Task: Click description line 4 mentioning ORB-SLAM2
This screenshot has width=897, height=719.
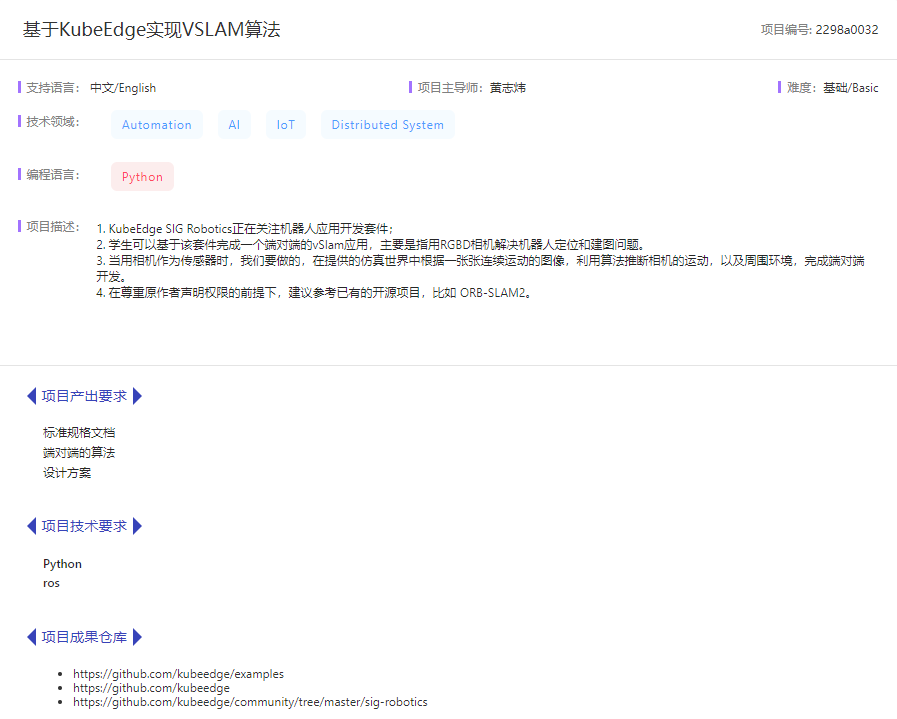Action: [x=315, y=293]
